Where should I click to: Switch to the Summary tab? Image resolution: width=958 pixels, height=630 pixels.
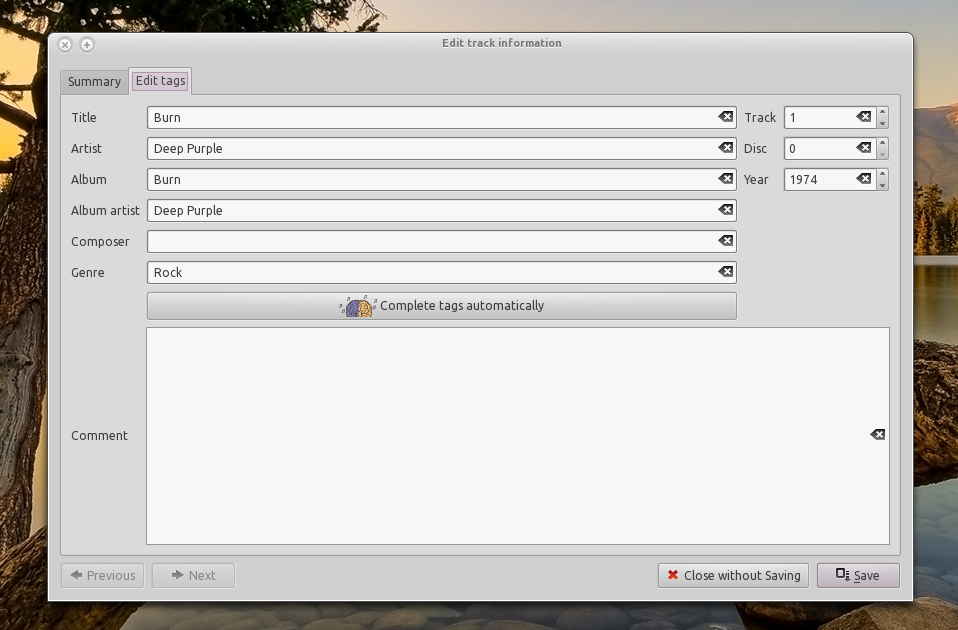click(94, 82)
